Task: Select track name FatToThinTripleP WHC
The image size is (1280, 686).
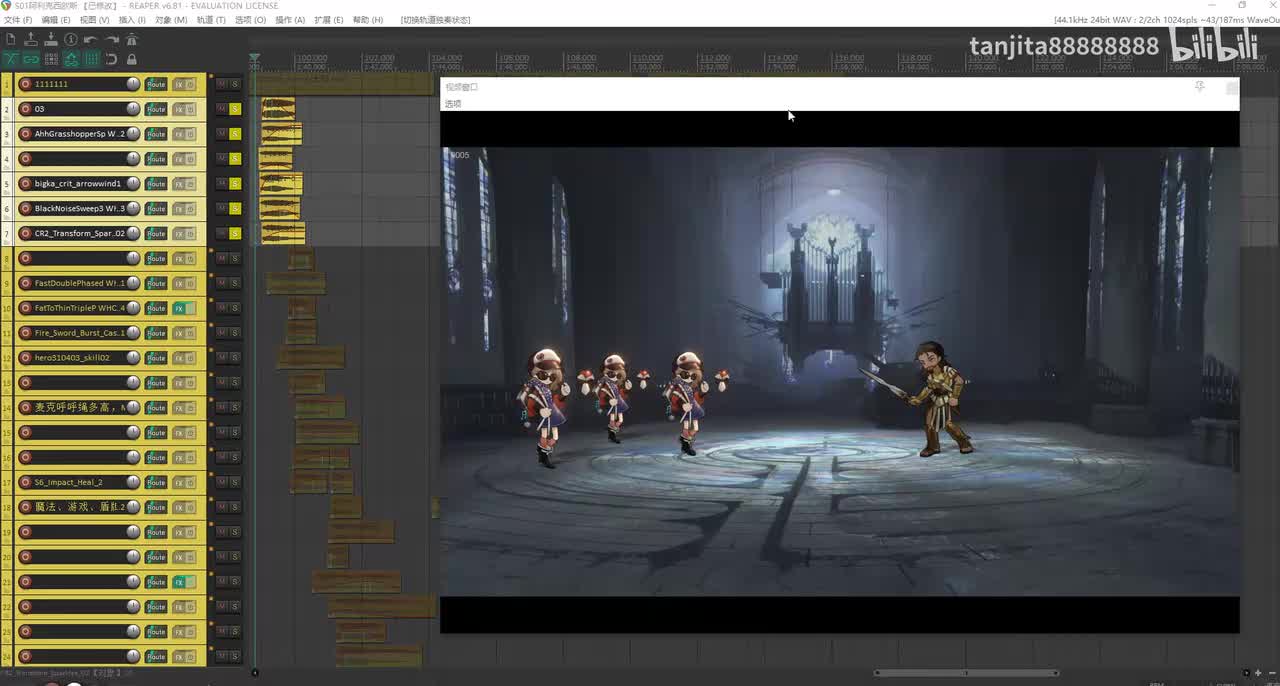Action: (x=80, y=308)
